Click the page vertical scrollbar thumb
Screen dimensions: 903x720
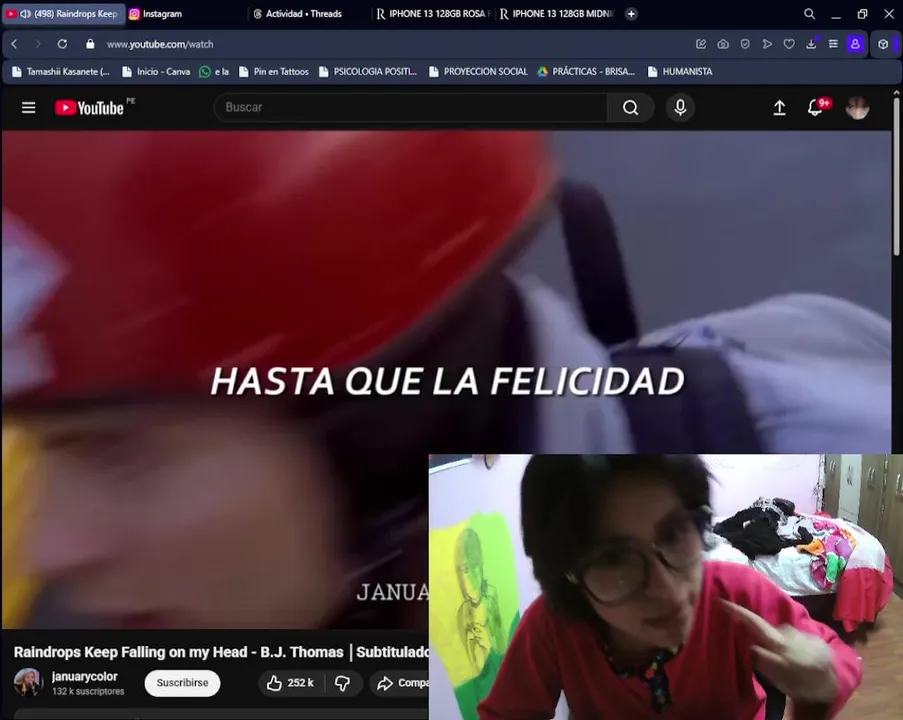click(896, 176)
